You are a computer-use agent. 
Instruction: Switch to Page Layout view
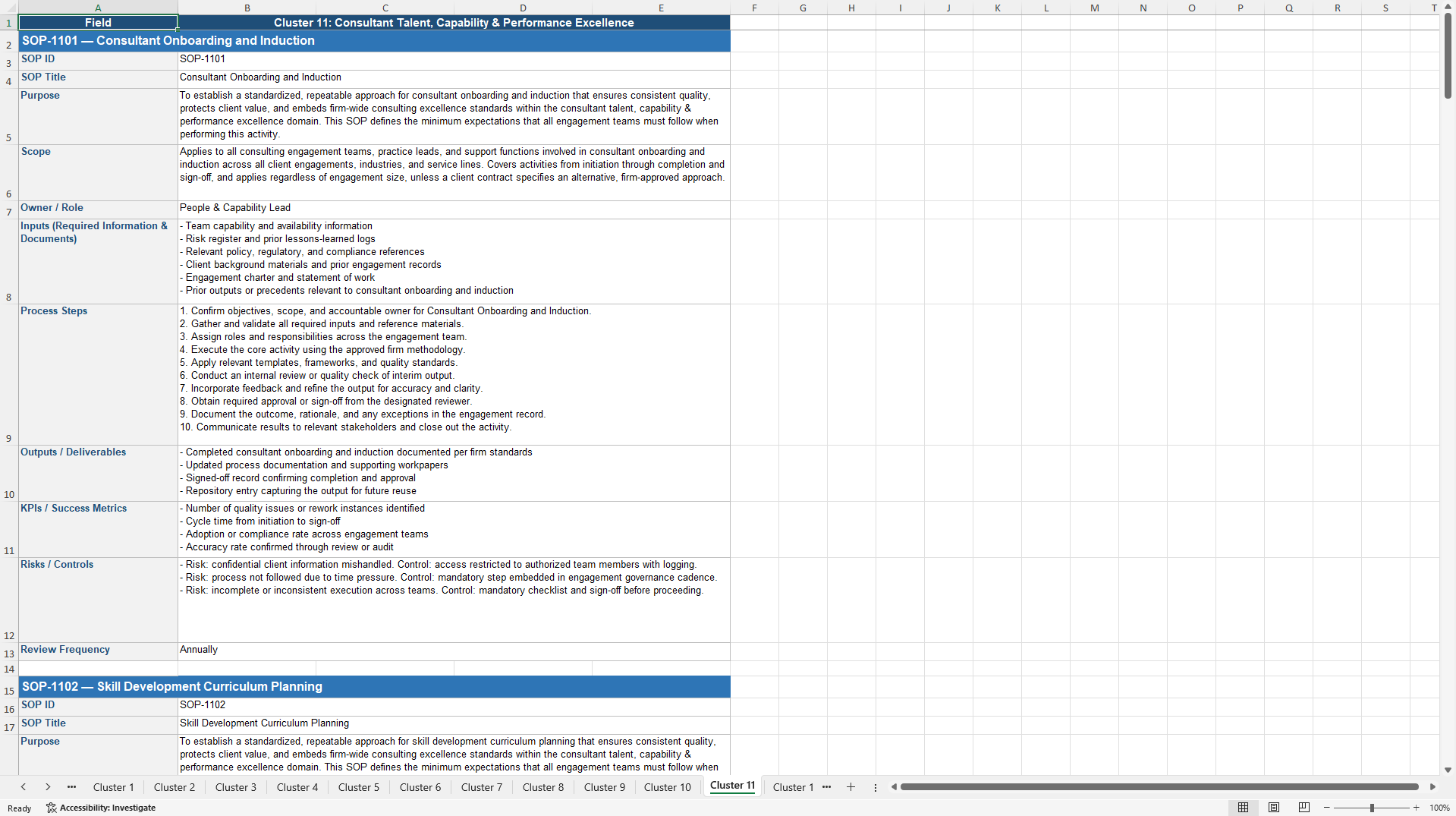(x=1274, y=808)
